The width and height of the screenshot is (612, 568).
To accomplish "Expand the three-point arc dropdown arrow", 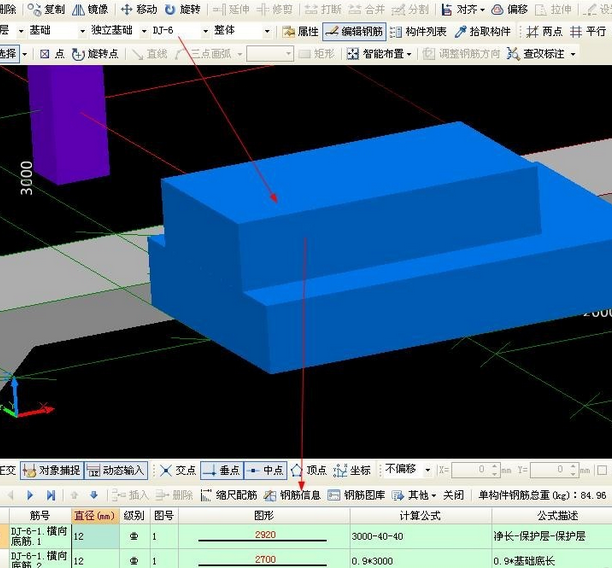I will click(x=240, y=54).
